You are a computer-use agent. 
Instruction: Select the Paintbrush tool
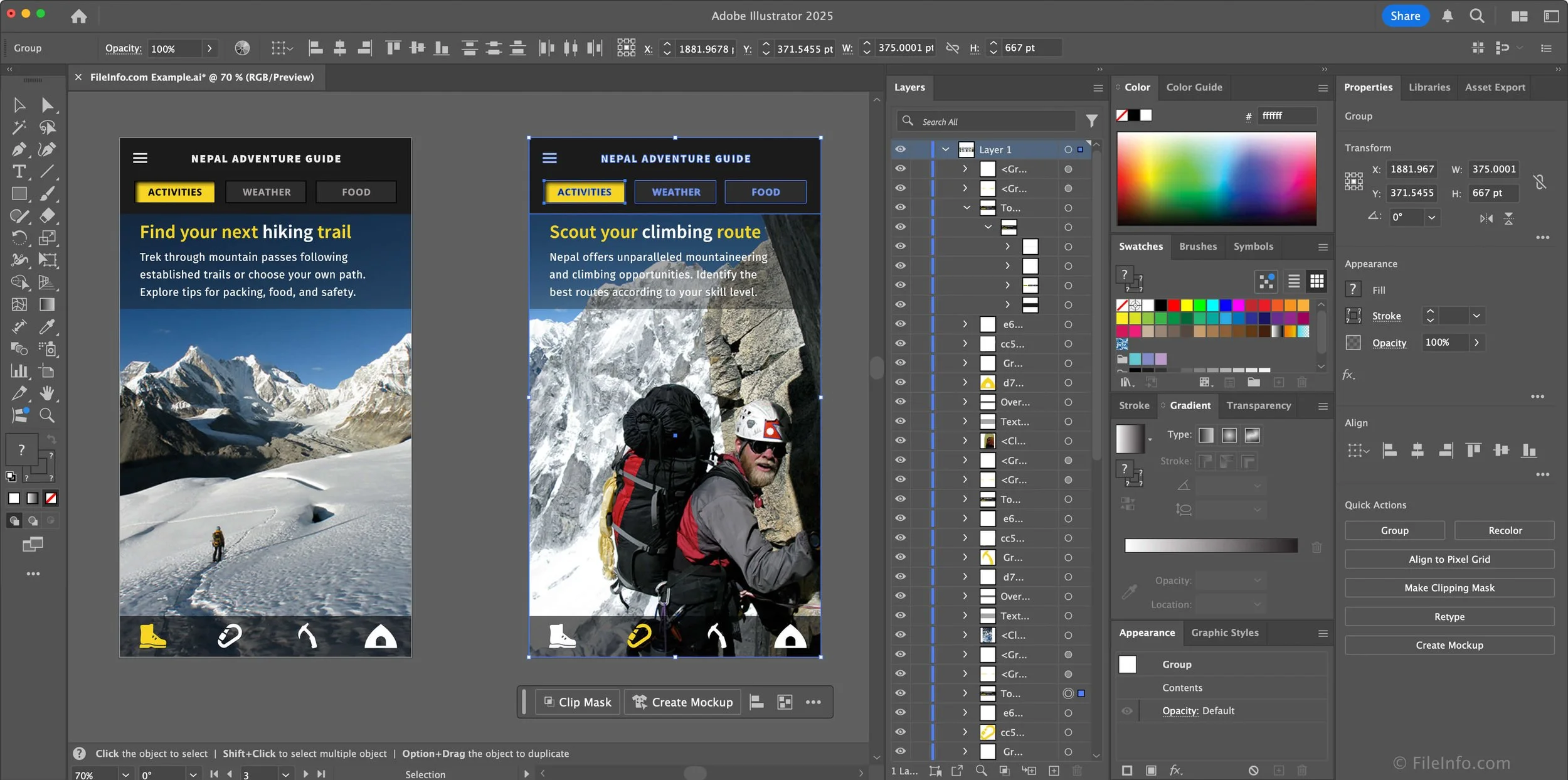pos(48,193)
